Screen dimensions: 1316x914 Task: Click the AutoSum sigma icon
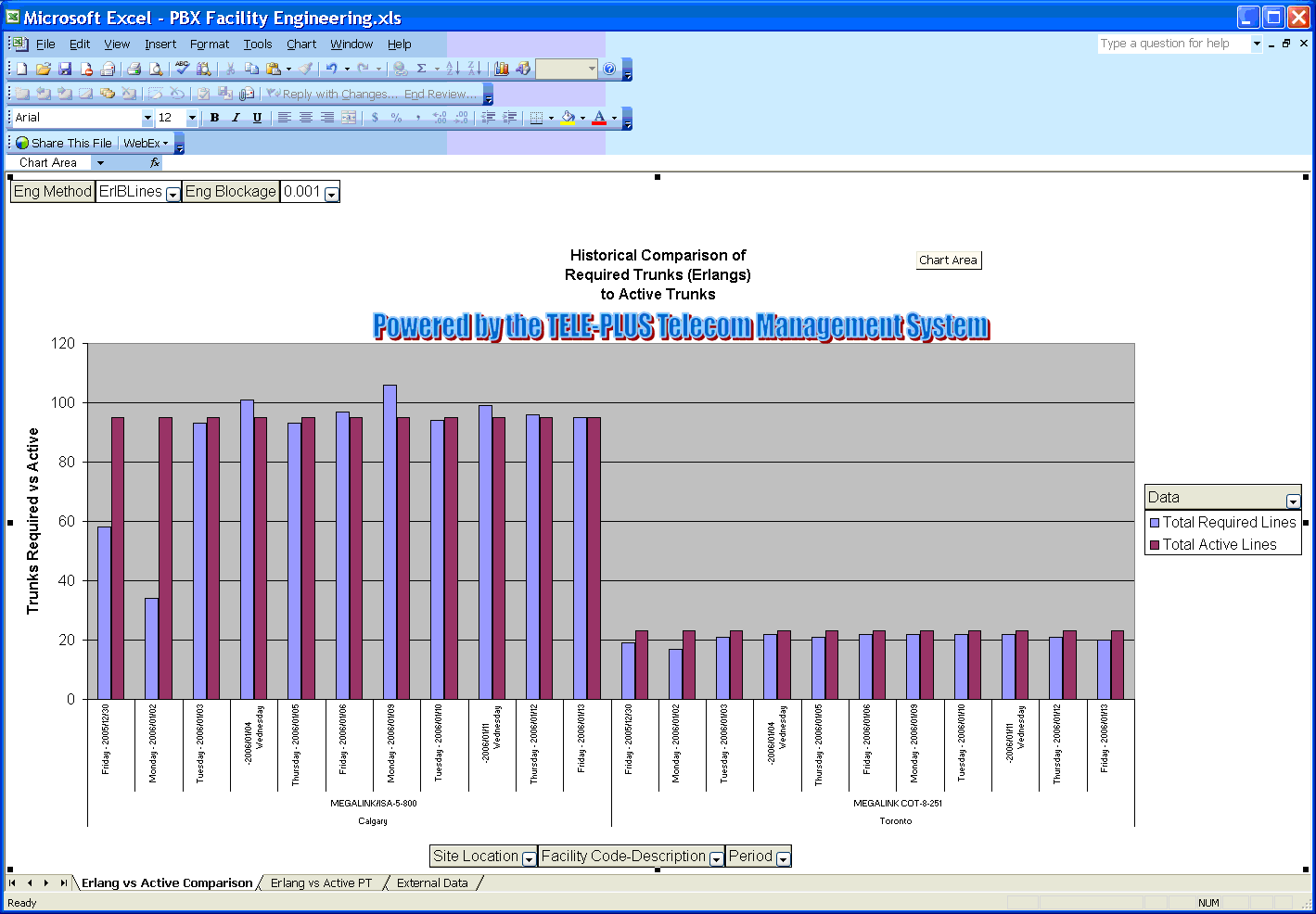(x=421, y=69)
